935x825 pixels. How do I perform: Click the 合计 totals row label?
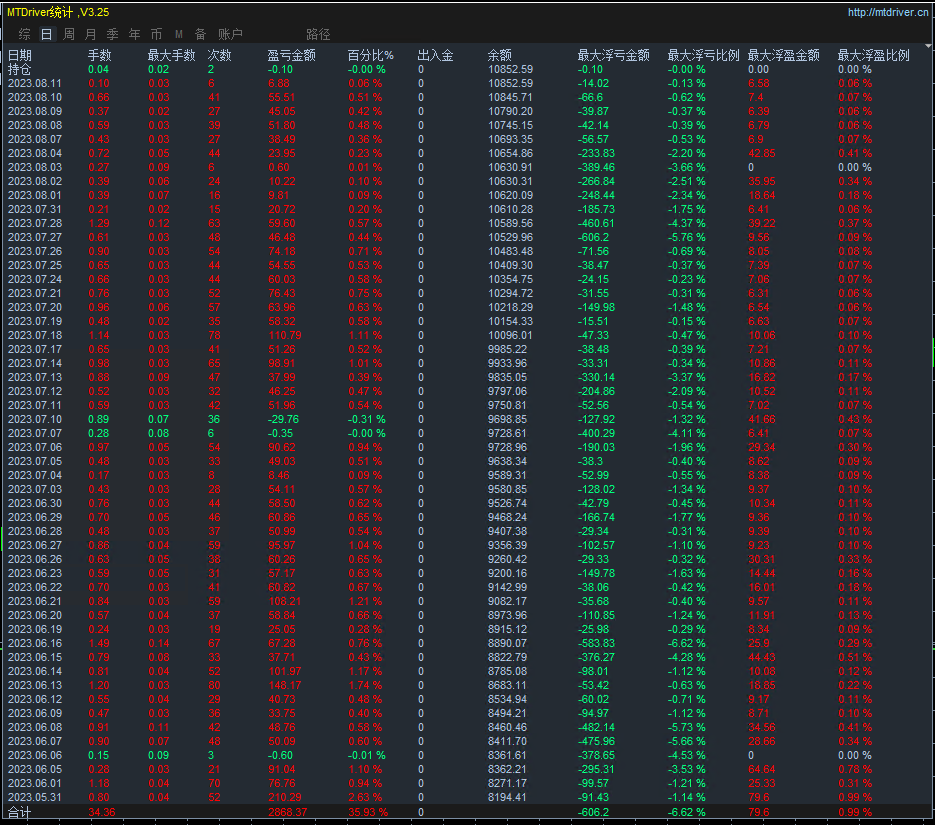[x=20, y=812]
